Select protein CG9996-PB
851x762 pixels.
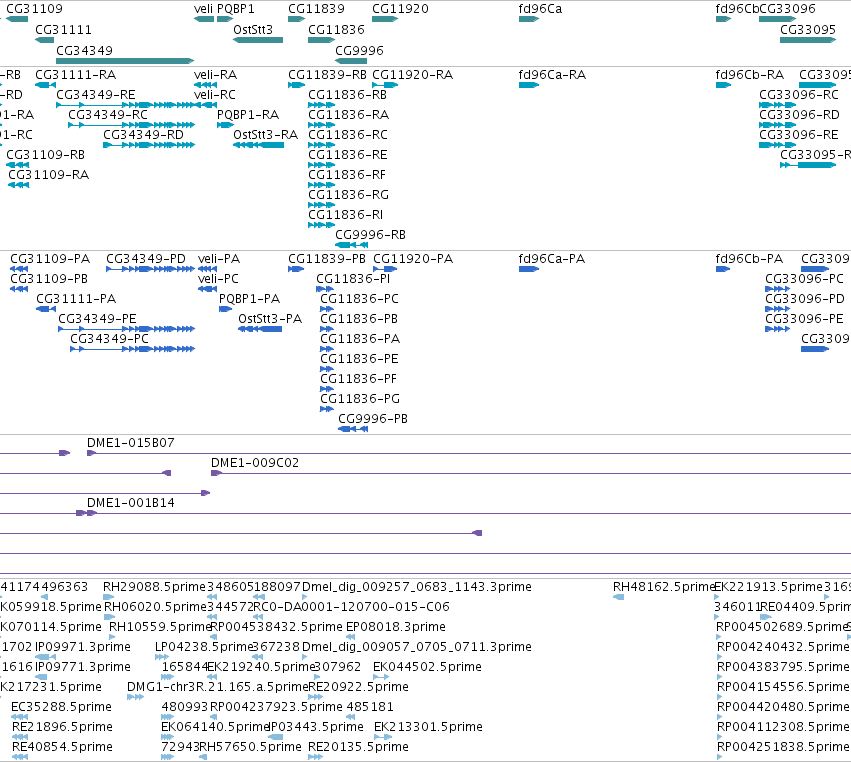tap(373, 418)
